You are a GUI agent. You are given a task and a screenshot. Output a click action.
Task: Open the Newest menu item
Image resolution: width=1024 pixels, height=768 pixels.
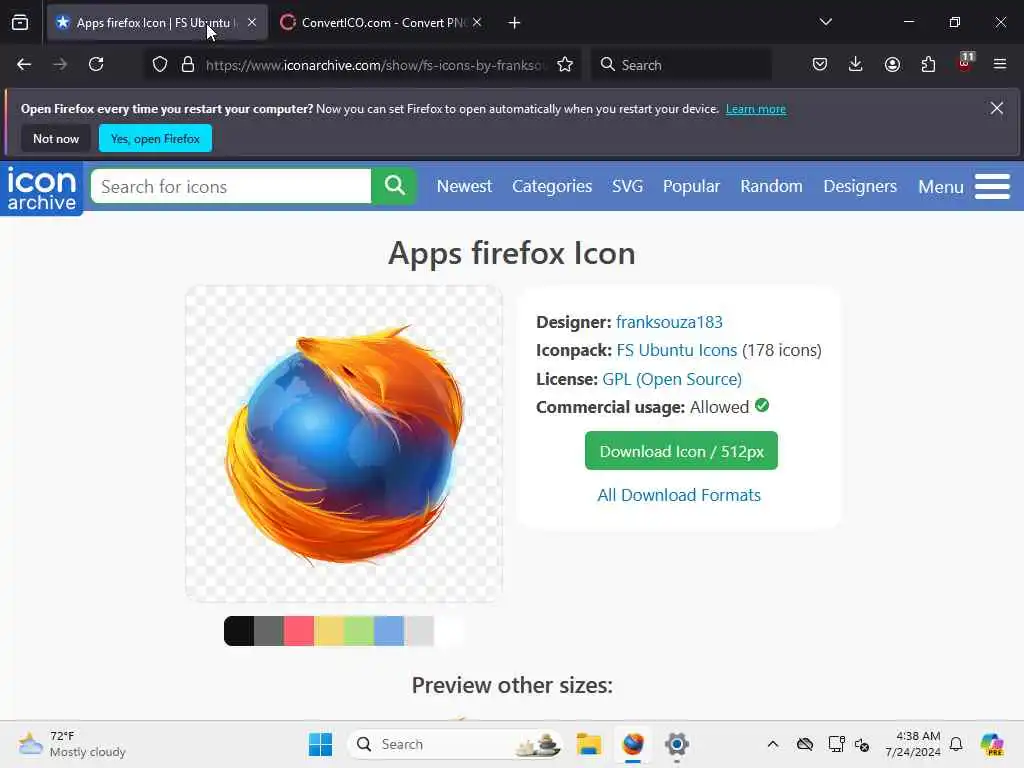point(464,186)
